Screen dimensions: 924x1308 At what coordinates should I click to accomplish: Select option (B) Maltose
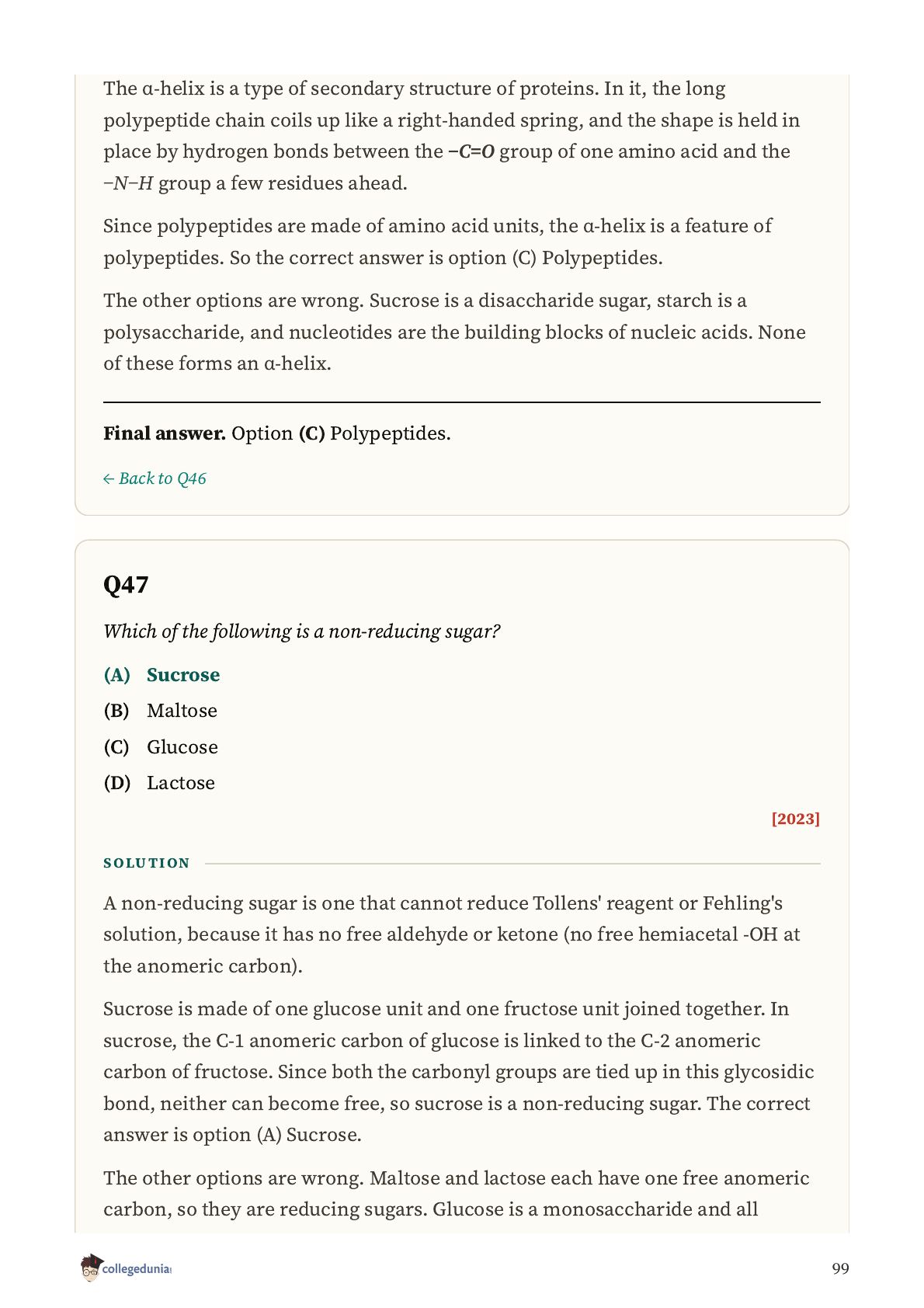[161, 711]
